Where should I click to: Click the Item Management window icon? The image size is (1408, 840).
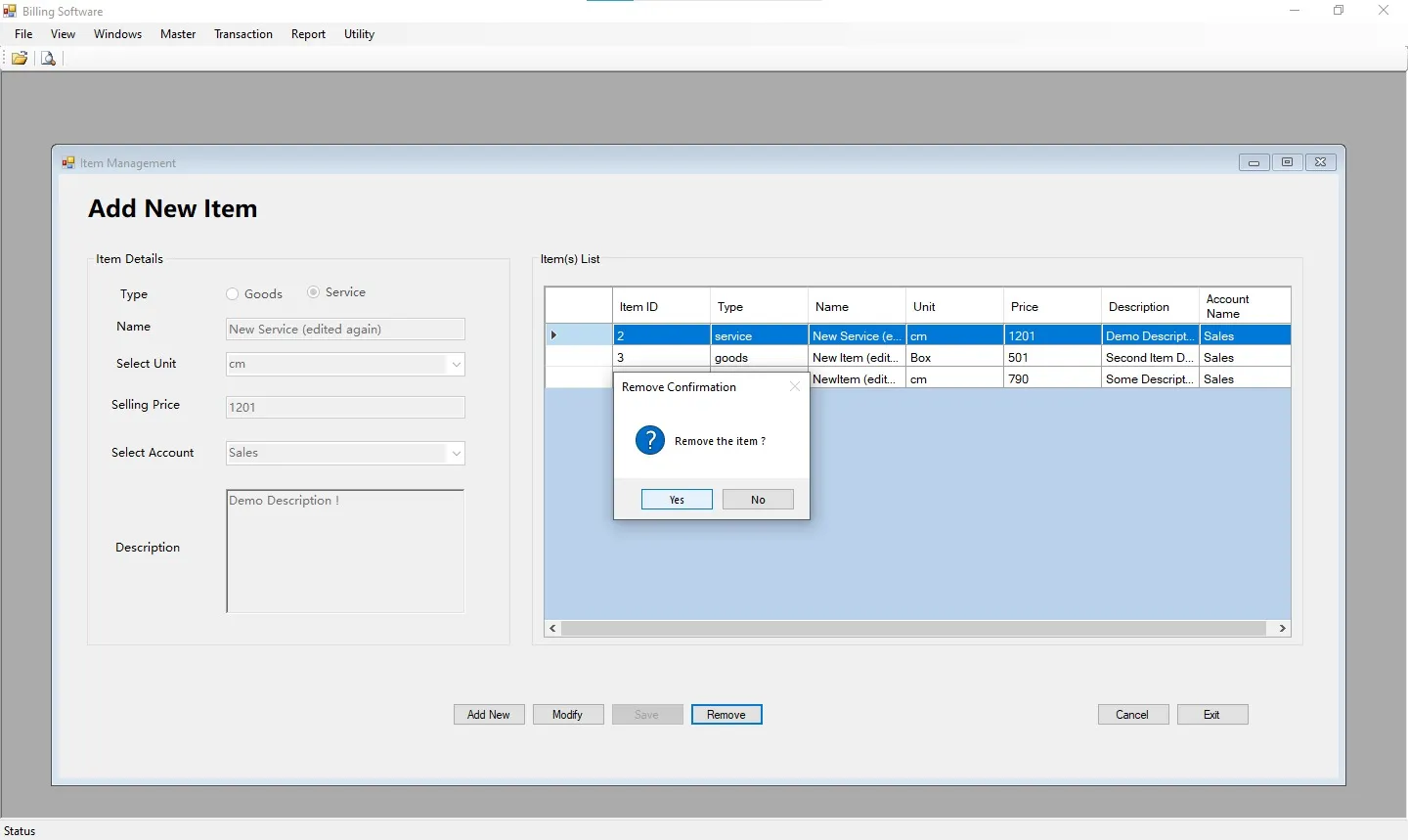pyautogui.click(x=68, y=162)
